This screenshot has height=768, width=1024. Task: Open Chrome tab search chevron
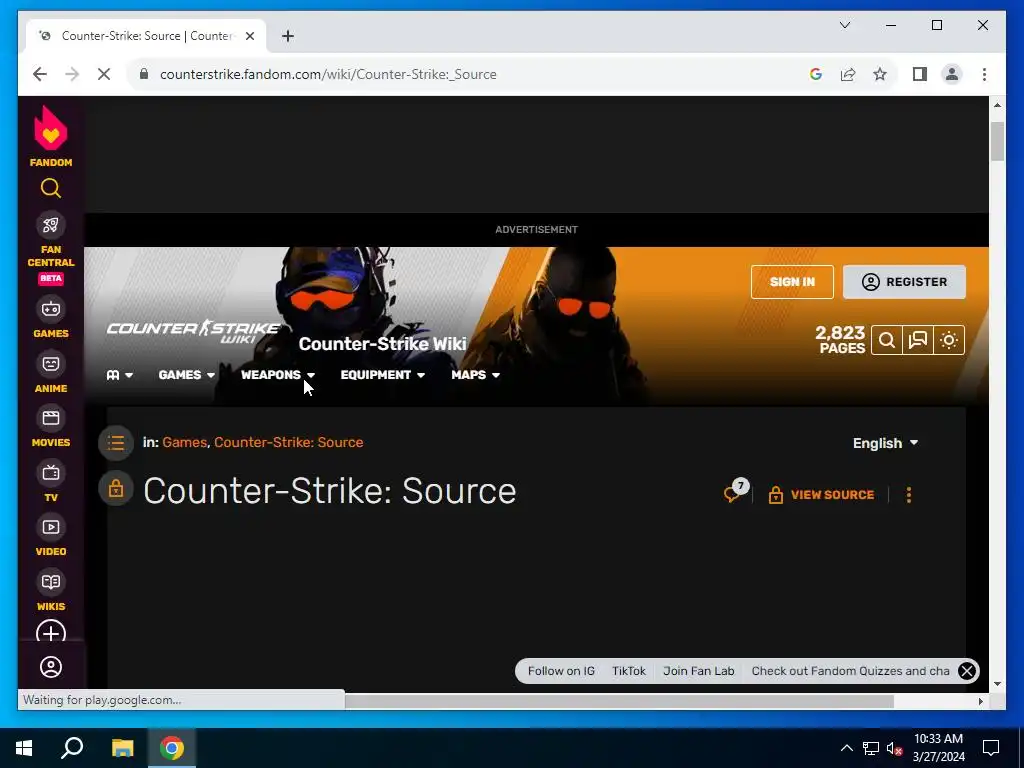tap(844, 25)
